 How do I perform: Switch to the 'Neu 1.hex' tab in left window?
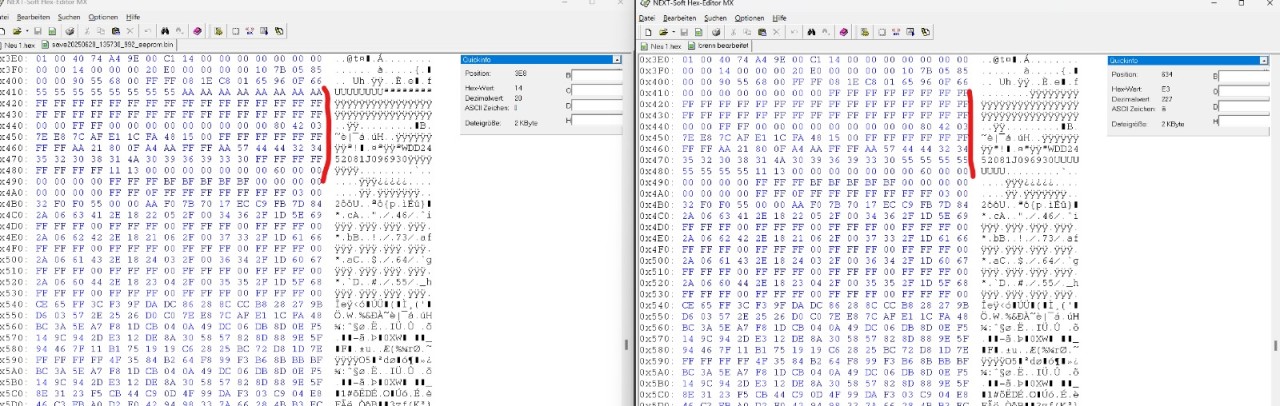22,46
